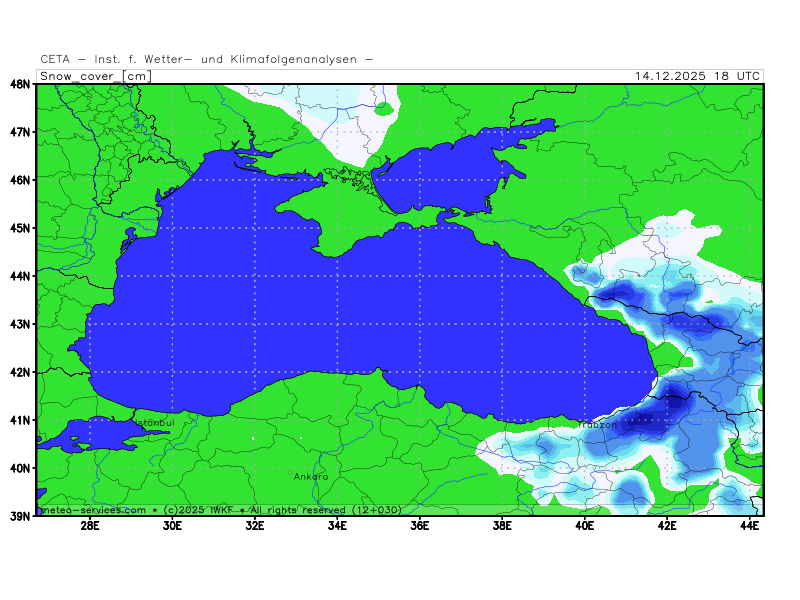Click the Trabzon city label

[597, 425]
